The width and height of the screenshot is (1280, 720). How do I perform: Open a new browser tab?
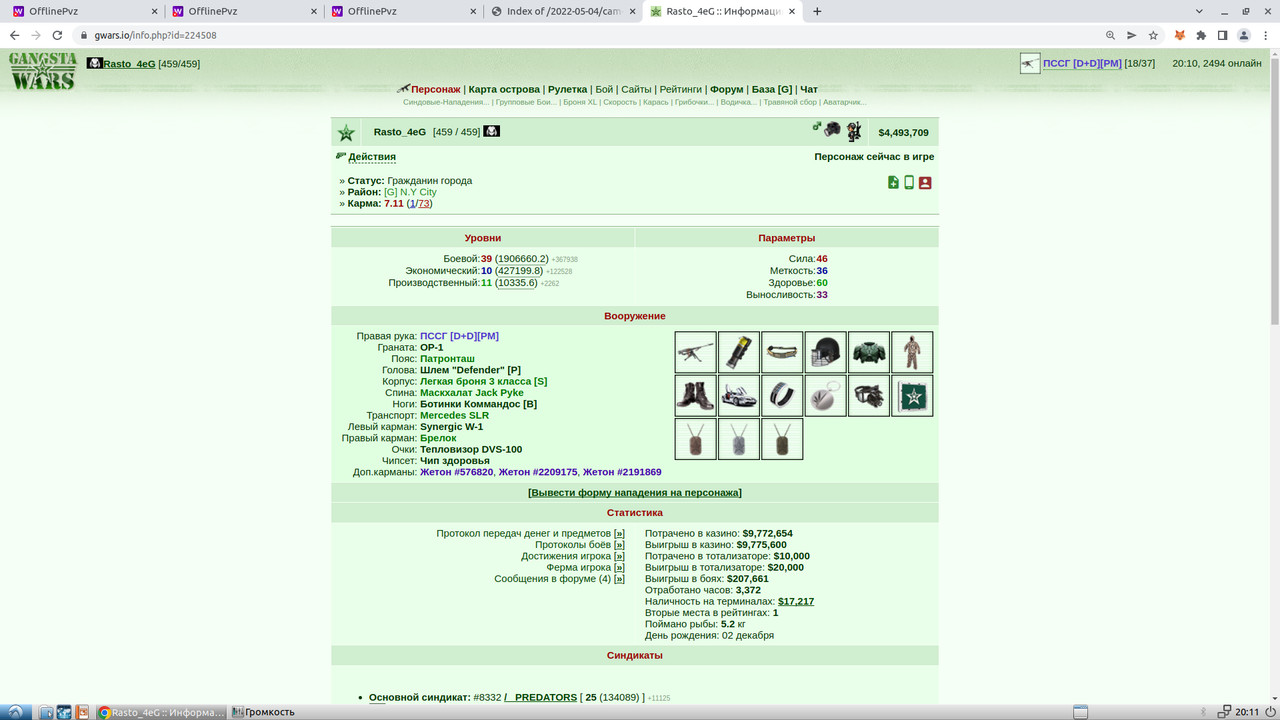point(817,12)
